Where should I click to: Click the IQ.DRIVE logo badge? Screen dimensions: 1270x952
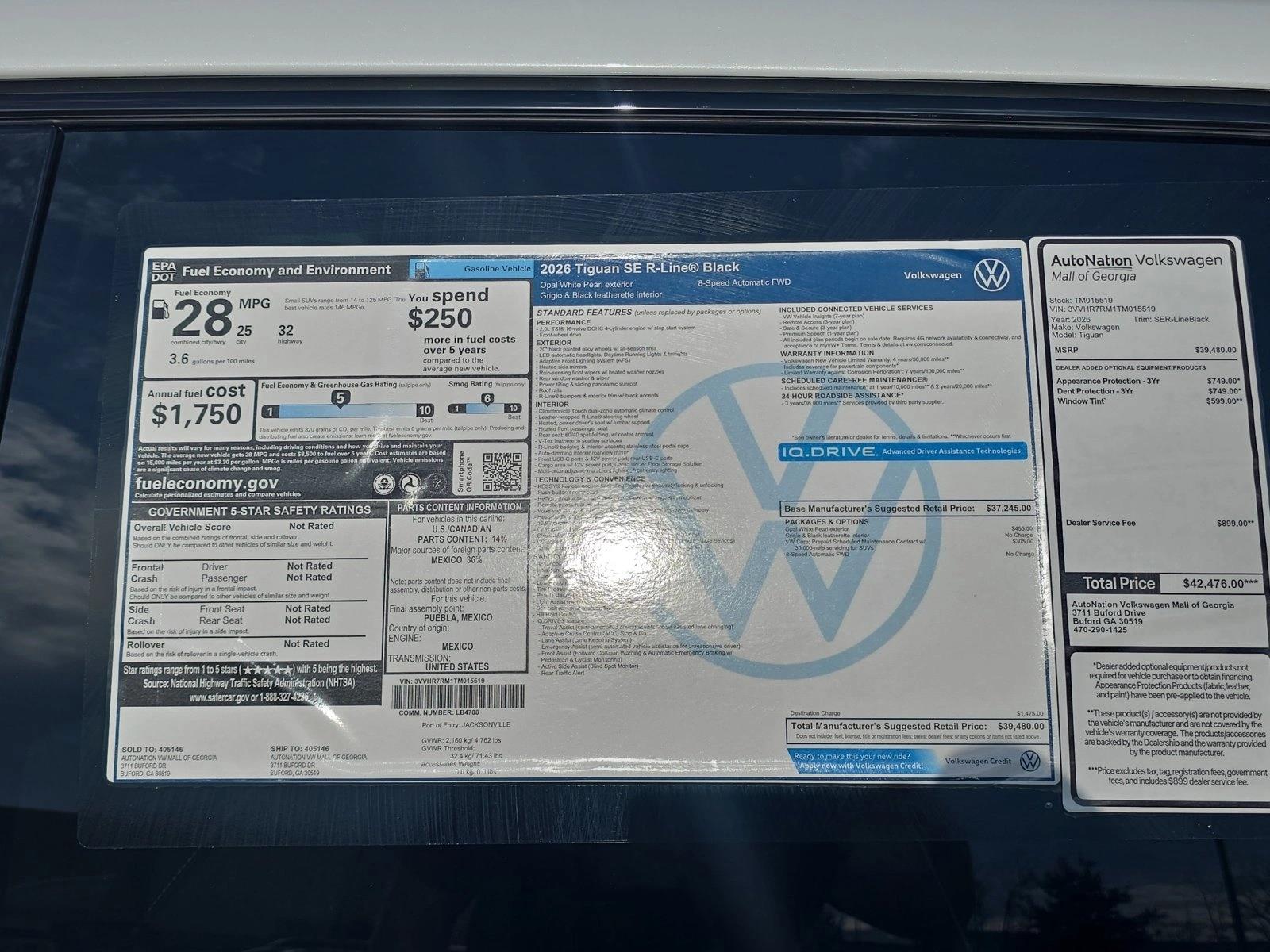829,451
